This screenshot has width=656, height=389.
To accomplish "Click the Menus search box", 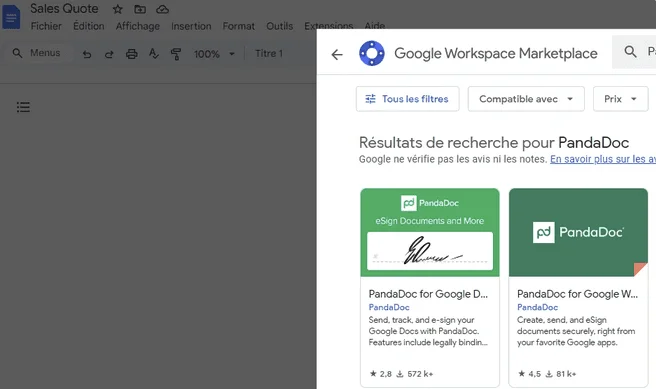I will point(38,53).
